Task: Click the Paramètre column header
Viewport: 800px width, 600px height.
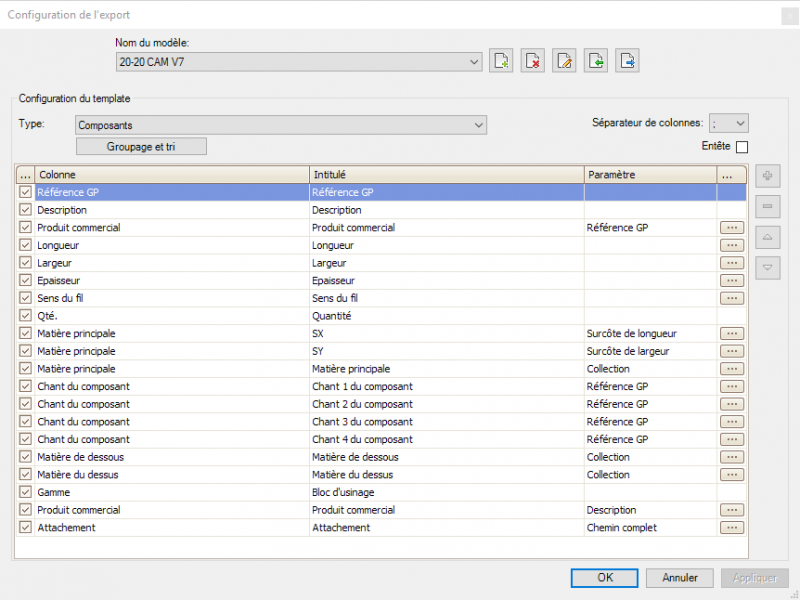Action: 650,174
